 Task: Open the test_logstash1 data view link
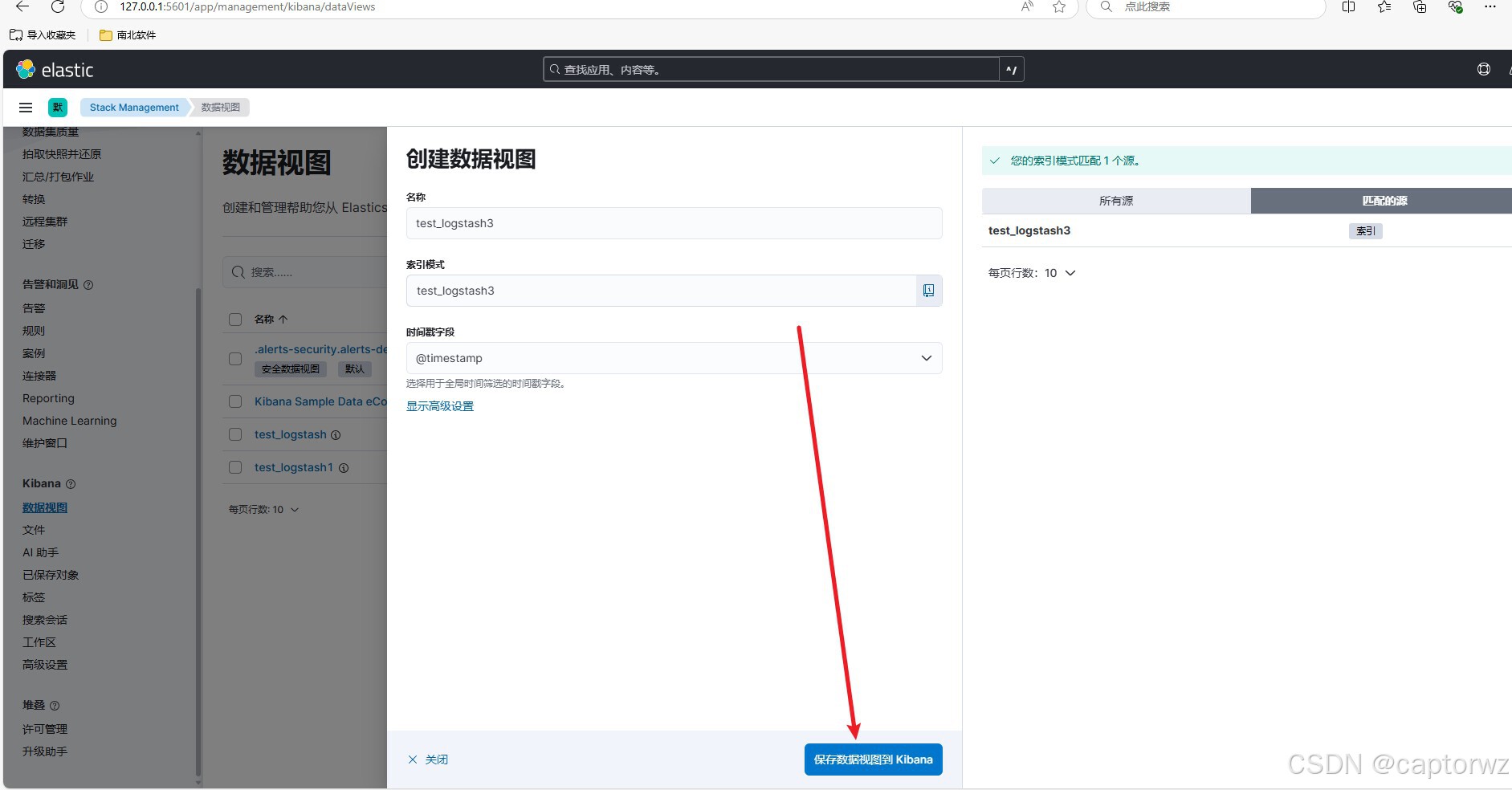(x=294, y=467)
